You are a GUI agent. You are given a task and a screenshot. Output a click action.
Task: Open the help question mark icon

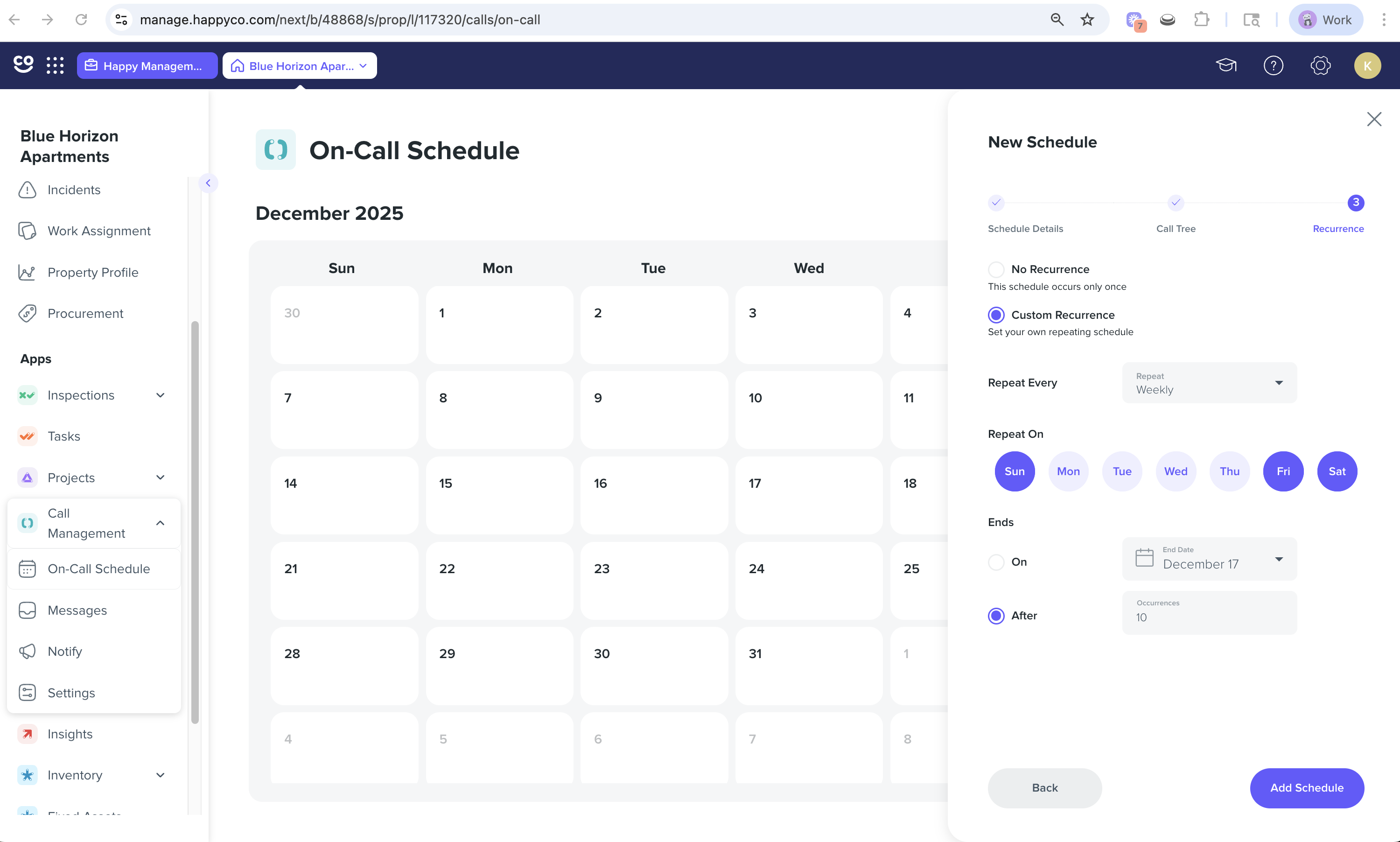1274,65
